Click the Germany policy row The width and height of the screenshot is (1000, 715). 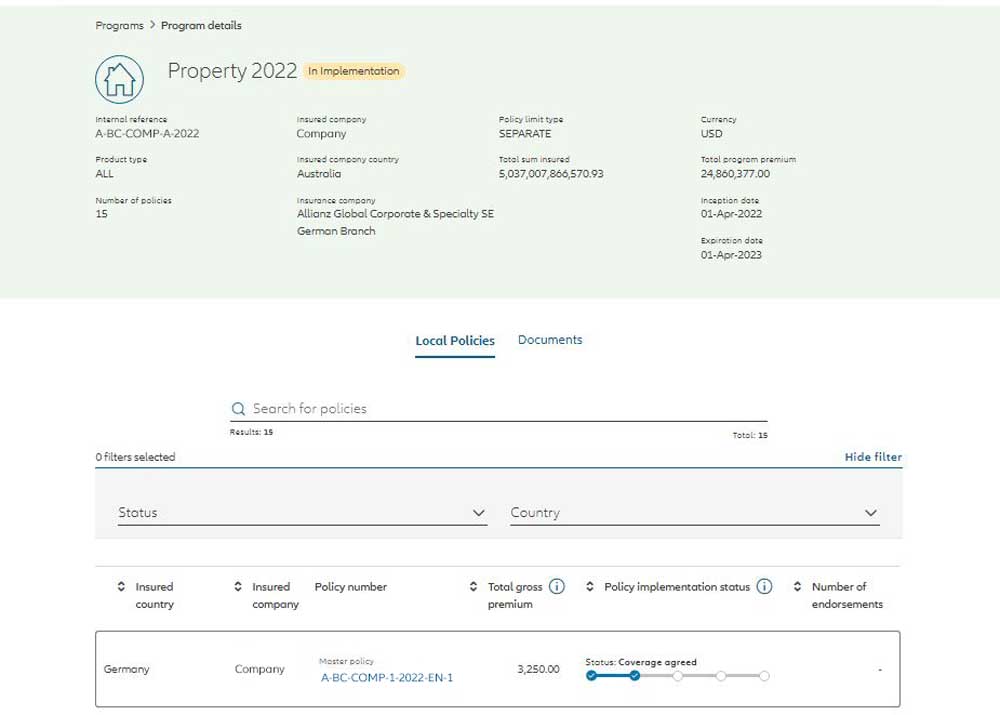click(497, 669)
